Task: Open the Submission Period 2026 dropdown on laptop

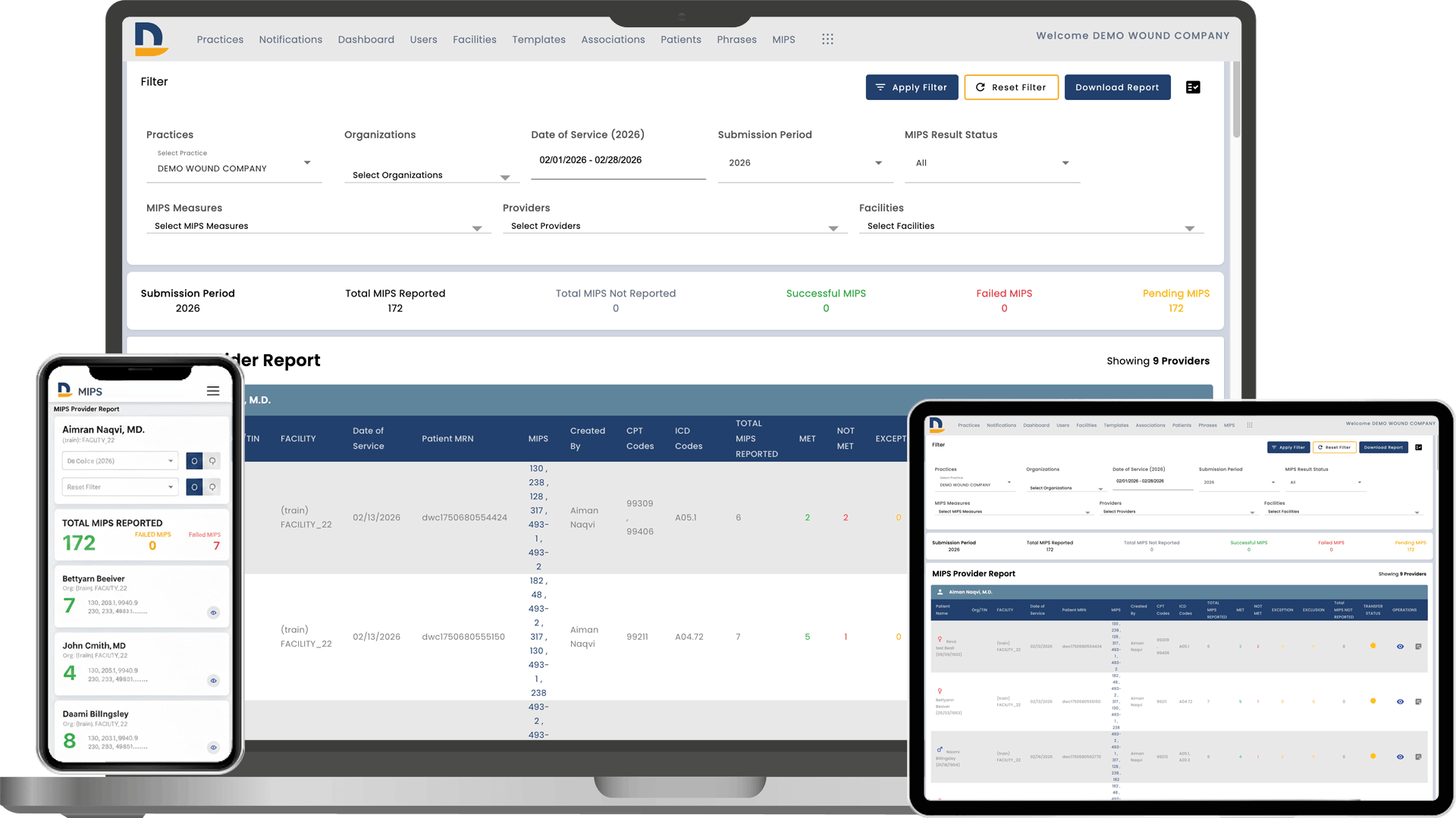Action: (805, 163)
